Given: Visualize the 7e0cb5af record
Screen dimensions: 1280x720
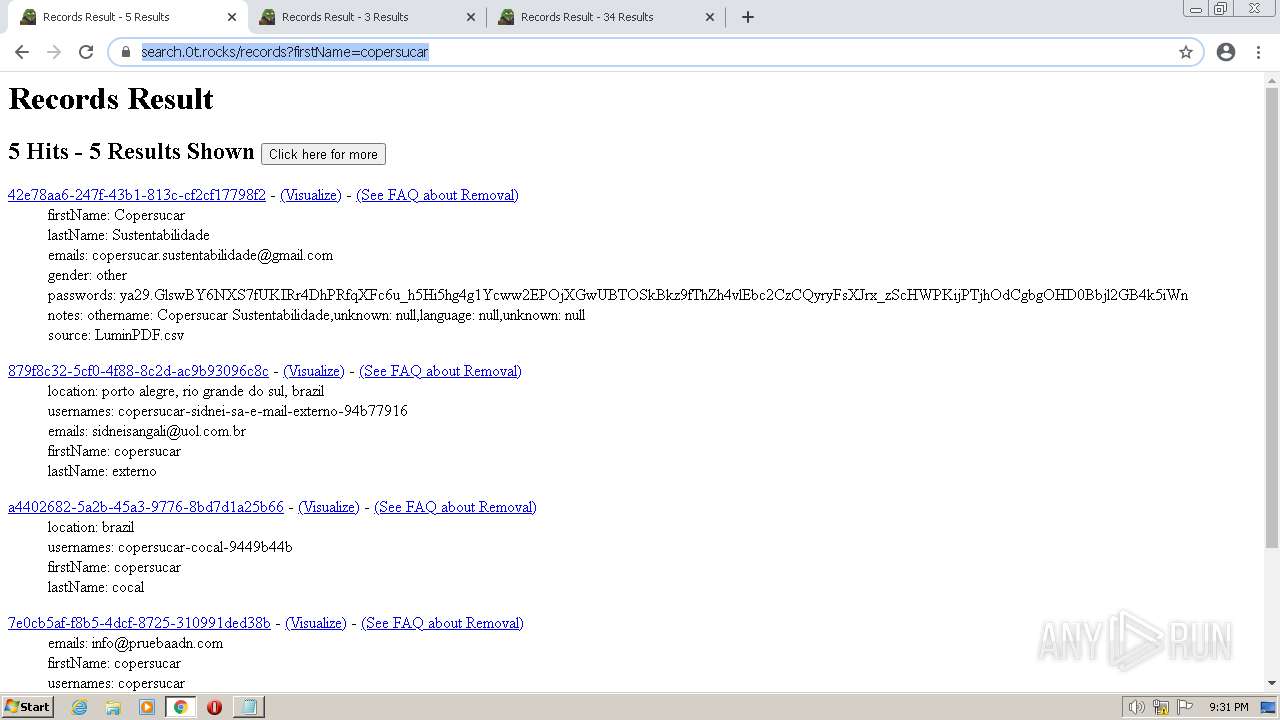Looking at the screenshot, I should point(316,623).
